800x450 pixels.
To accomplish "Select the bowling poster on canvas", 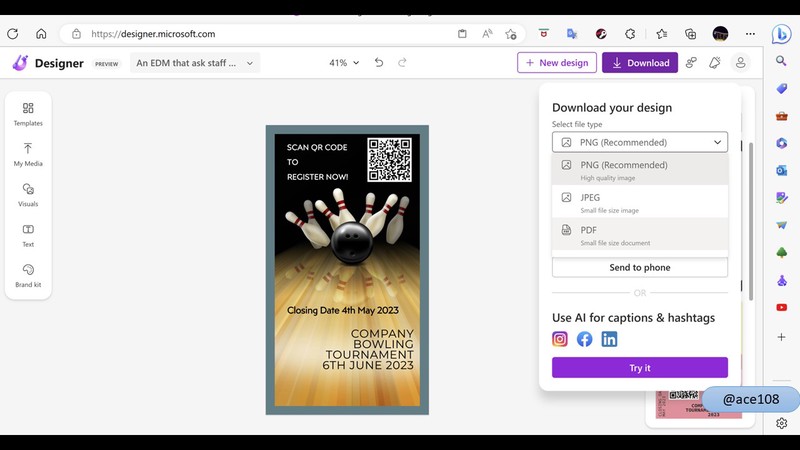I will click(x=347, y=270).
